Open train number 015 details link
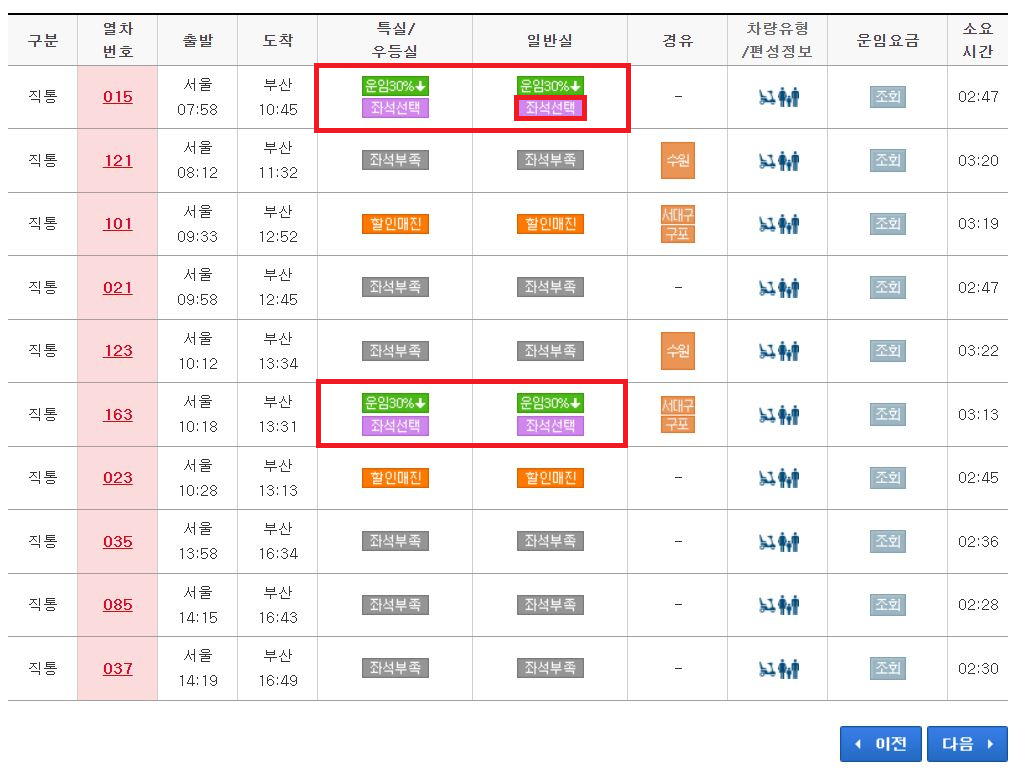 (x=118, y=97)
